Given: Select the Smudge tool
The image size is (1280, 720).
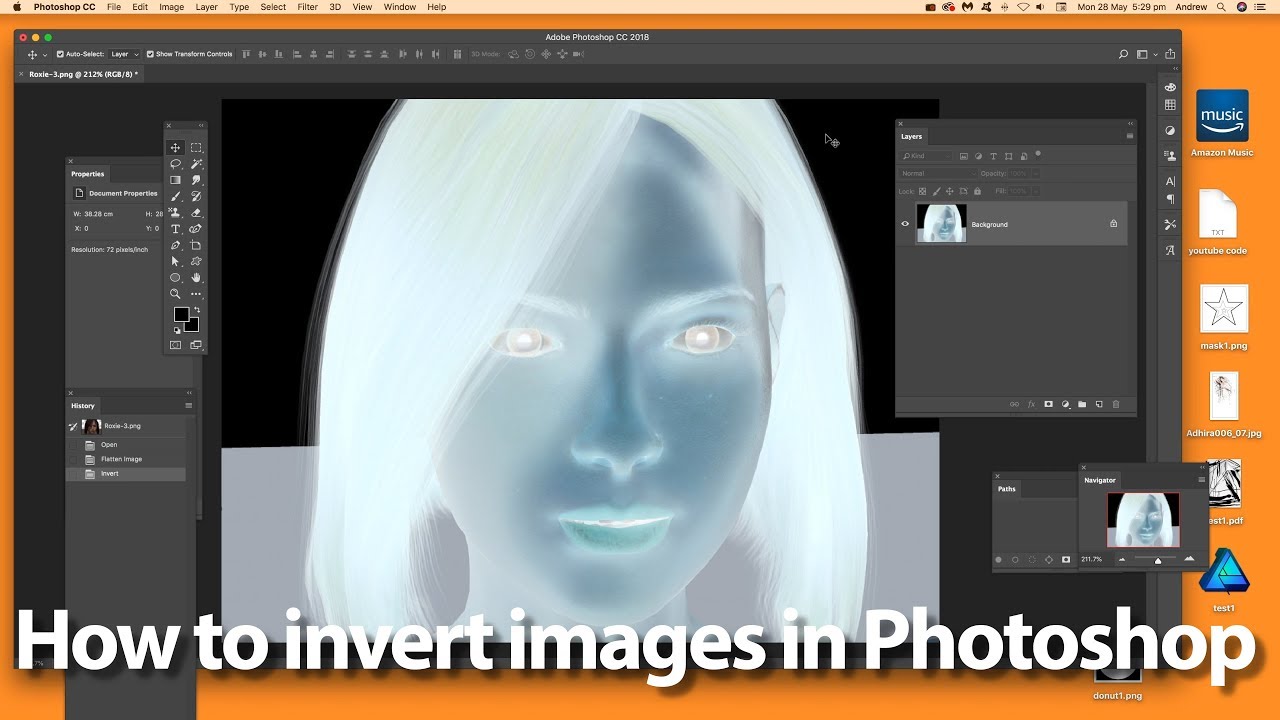Looking at the screenshot, I should [x=196, y=180].
